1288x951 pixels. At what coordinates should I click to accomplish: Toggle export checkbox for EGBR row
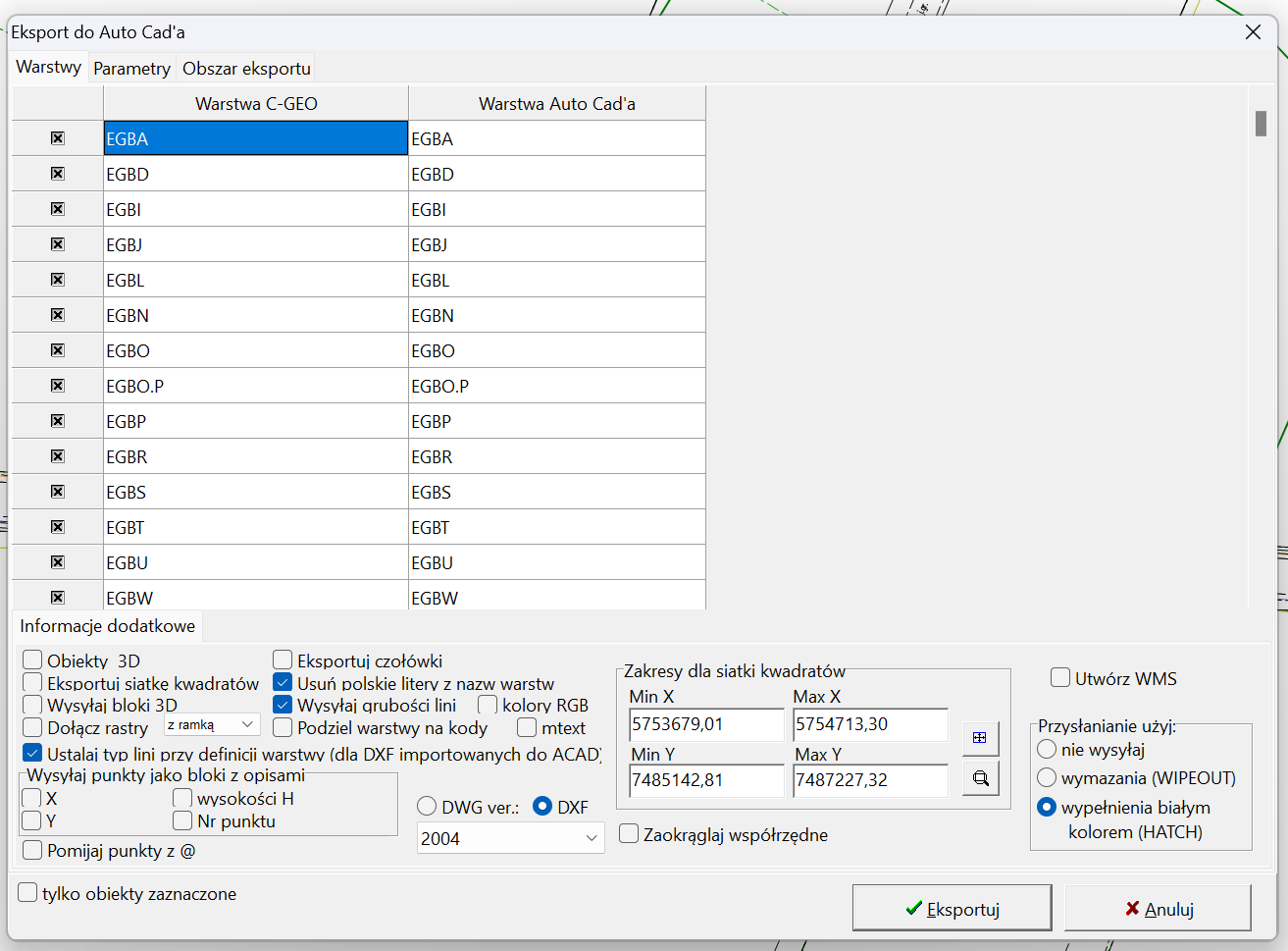[x=58, y=456]
